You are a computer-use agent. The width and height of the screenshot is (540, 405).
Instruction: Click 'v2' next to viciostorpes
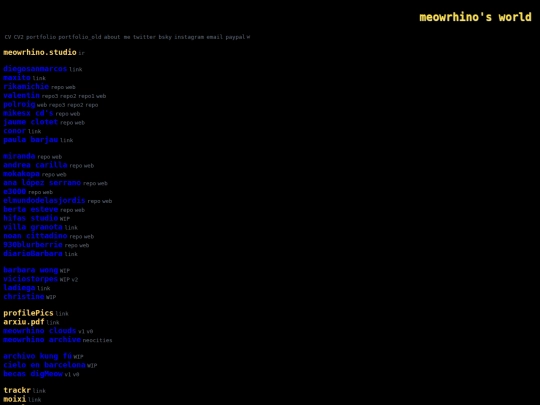75,280
